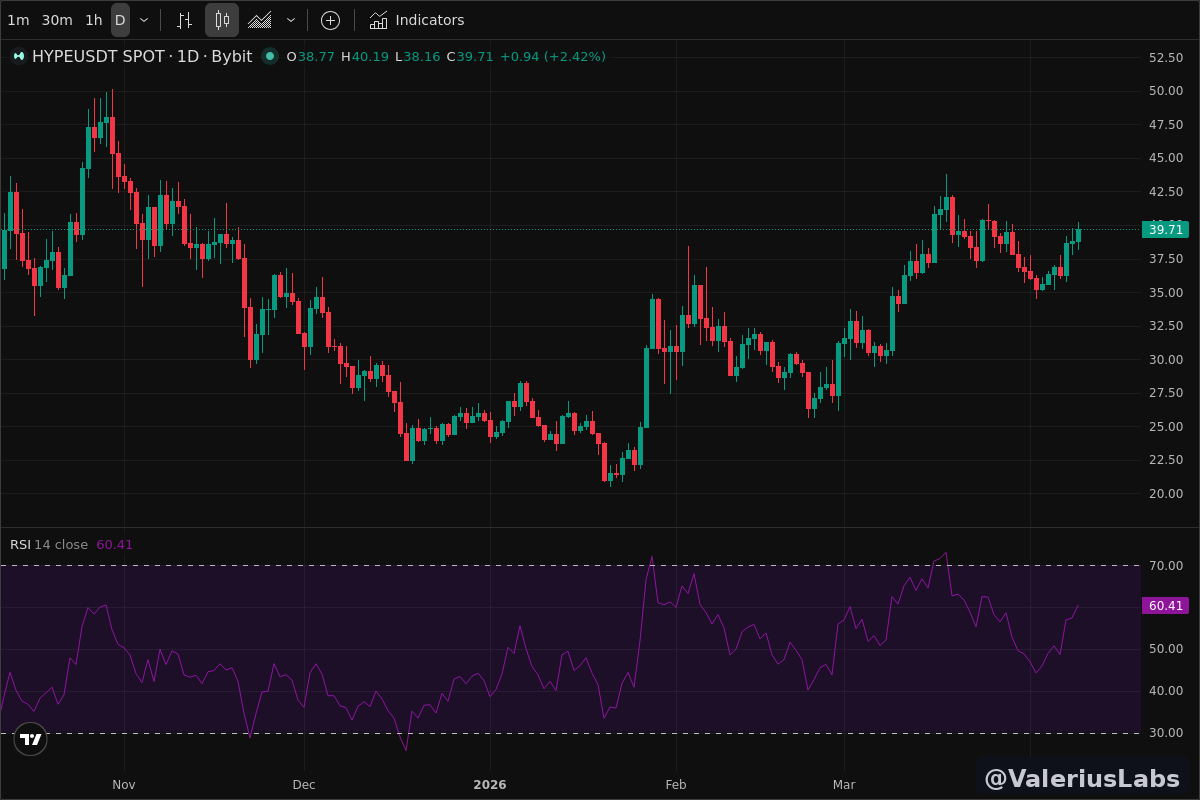Image resolution: width=1200 pixels, height=800 pixels.
Task: Click the RSI 14 close indicator label
Action: [x=49, y=545]
